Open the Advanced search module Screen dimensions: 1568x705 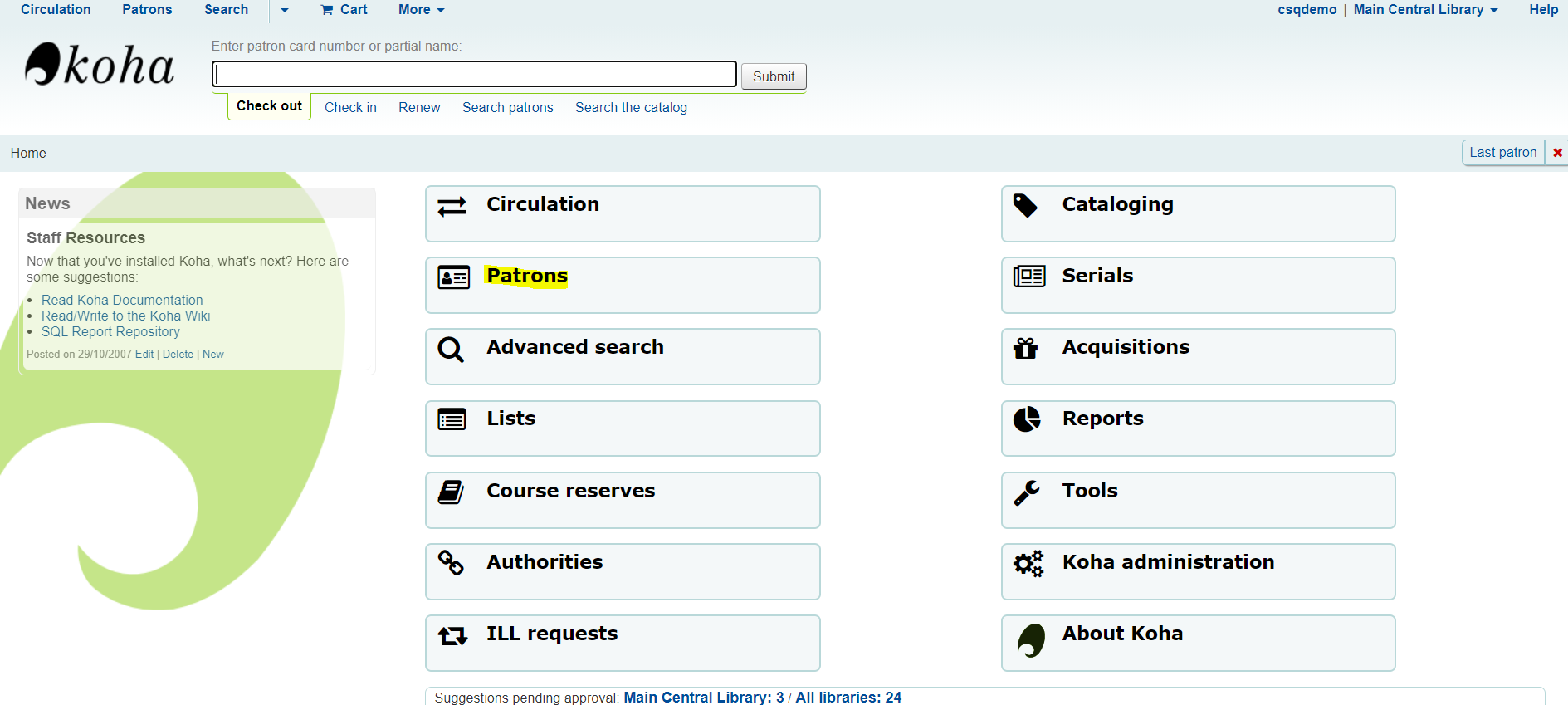coord(623,356)
